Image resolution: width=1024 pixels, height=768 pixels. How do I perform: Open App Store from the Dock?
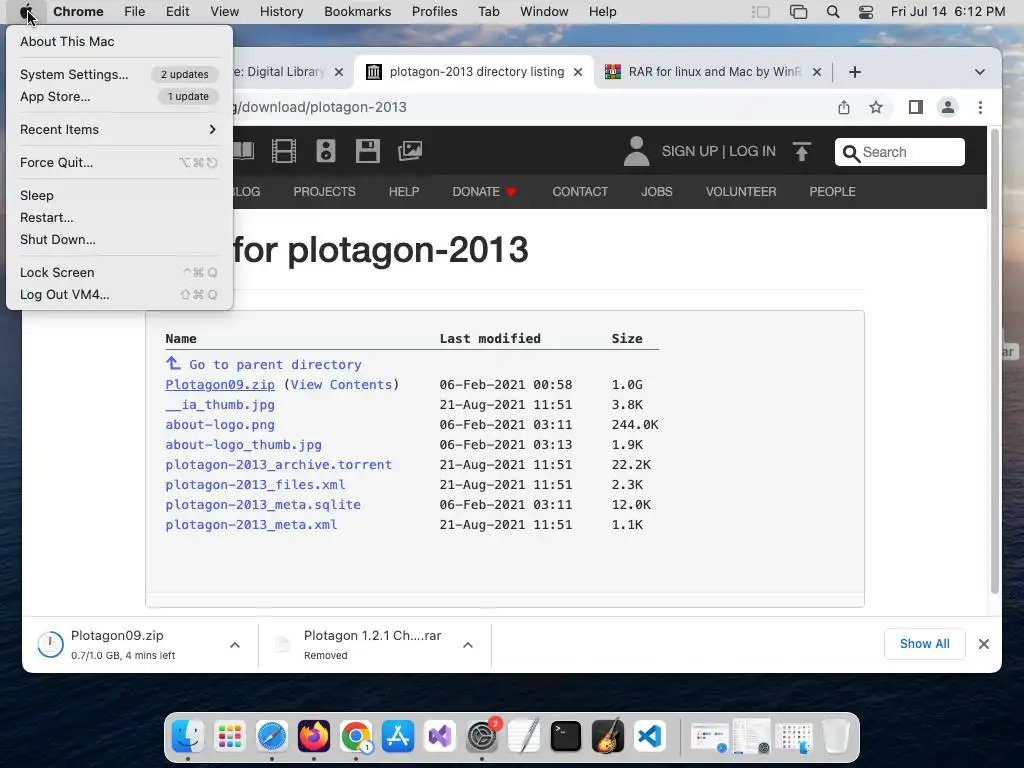point(398,736)
